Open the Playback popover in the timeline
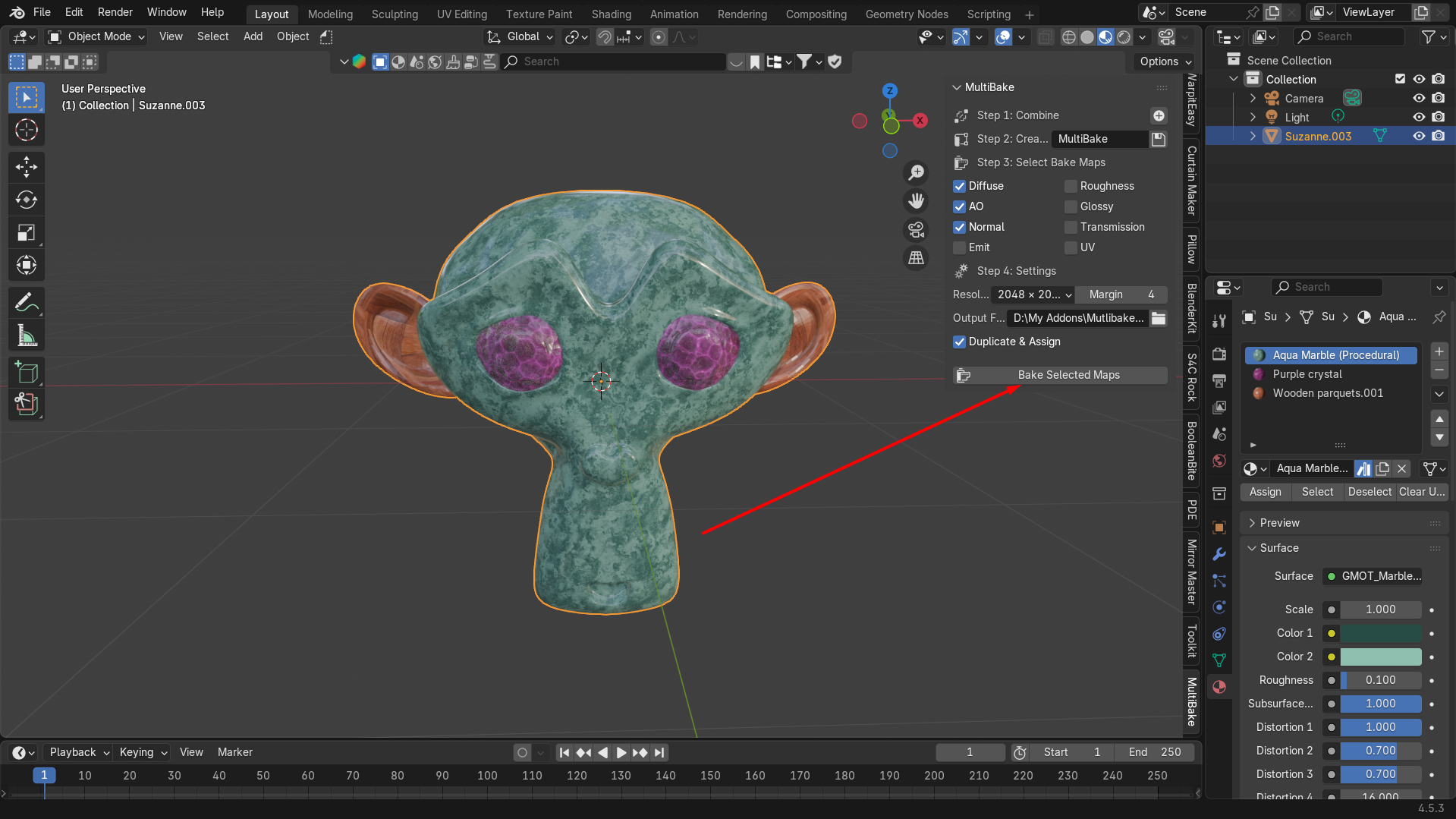This screenshot has width=1456, height=819. (x=79, y=752)
